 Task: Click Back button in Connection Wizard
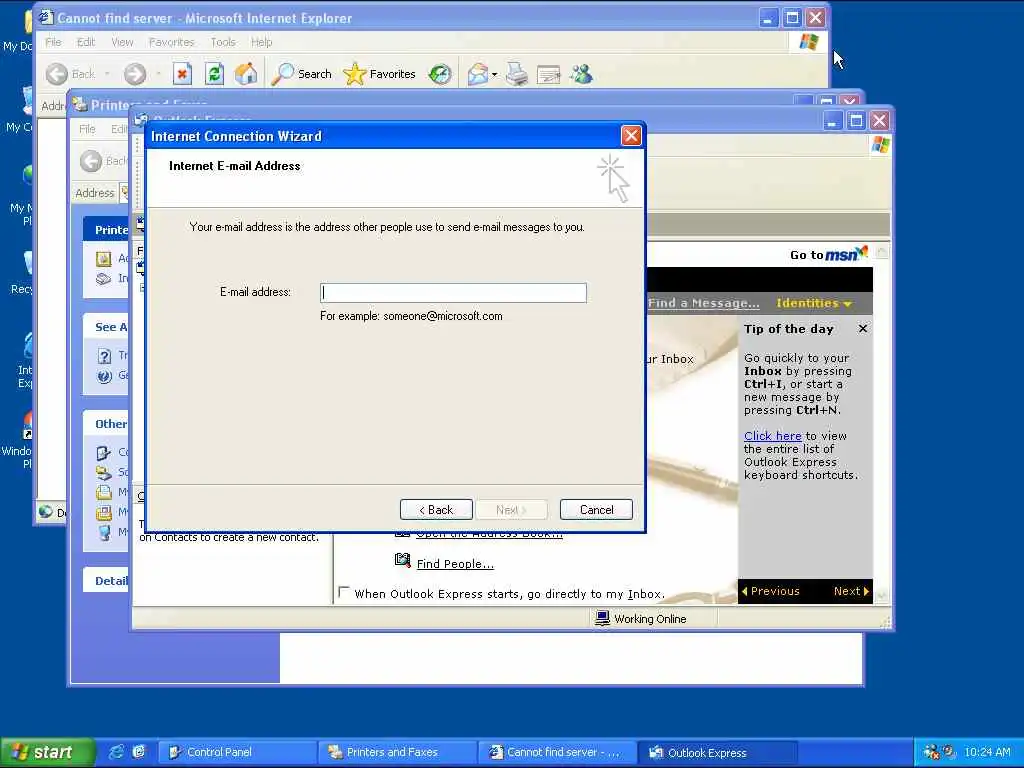point(436,509)
